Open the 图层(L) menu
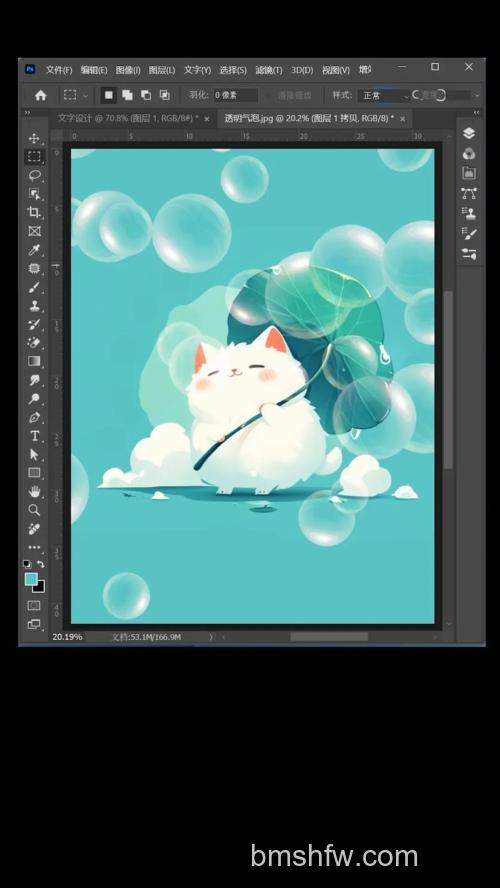 (162, 70)
